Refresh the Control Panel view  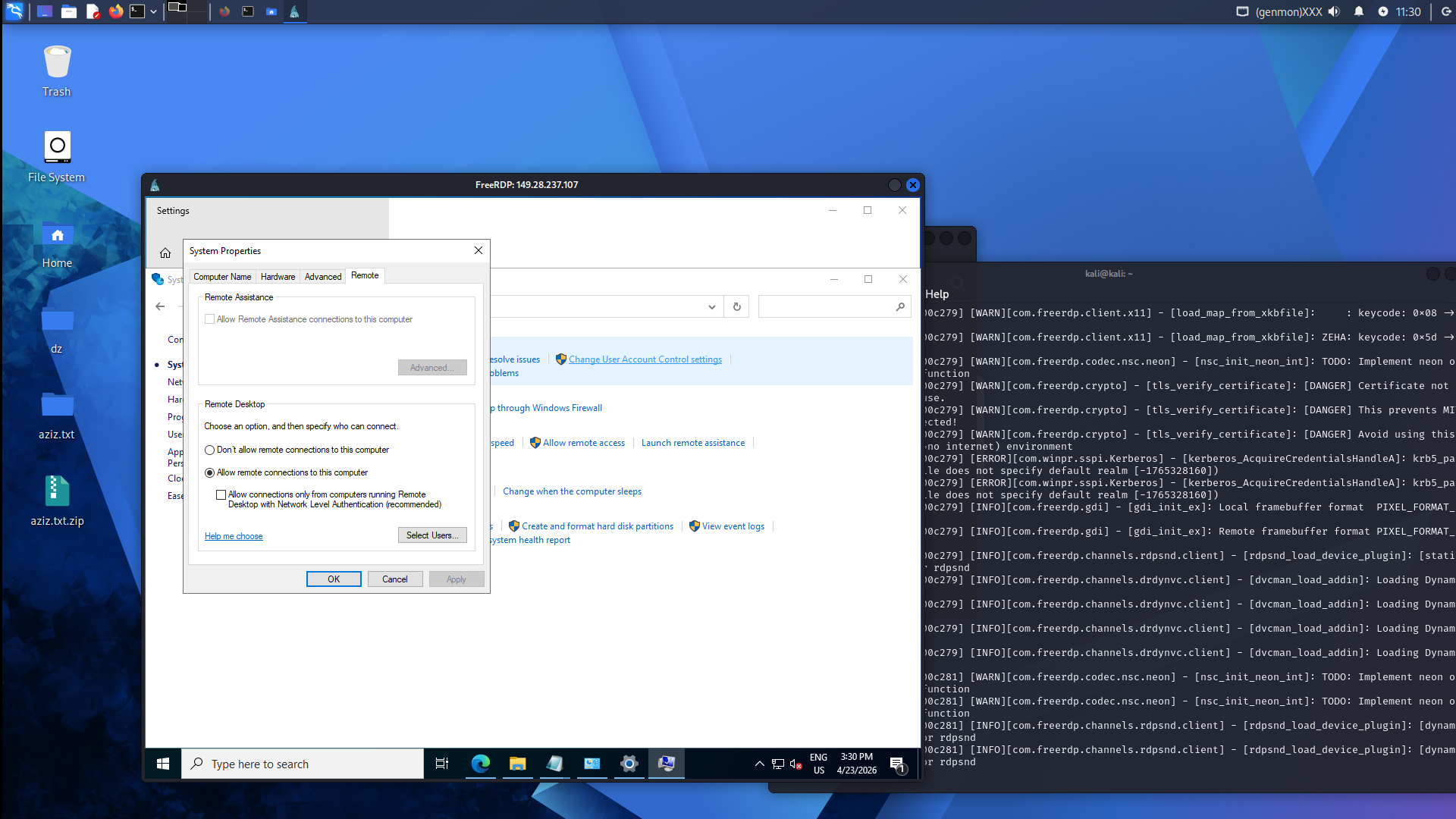[736, 306]
